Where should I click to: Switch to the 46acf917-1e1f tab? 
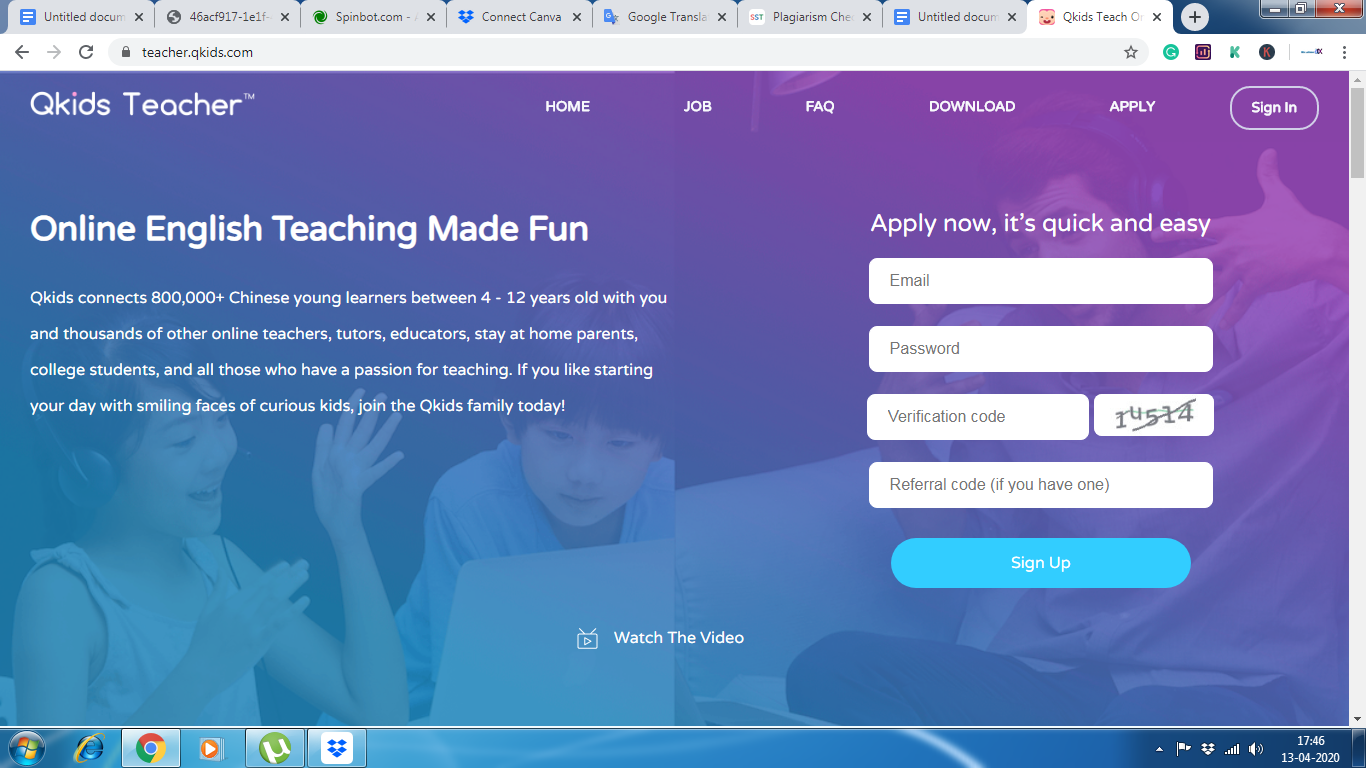(229, 17)
